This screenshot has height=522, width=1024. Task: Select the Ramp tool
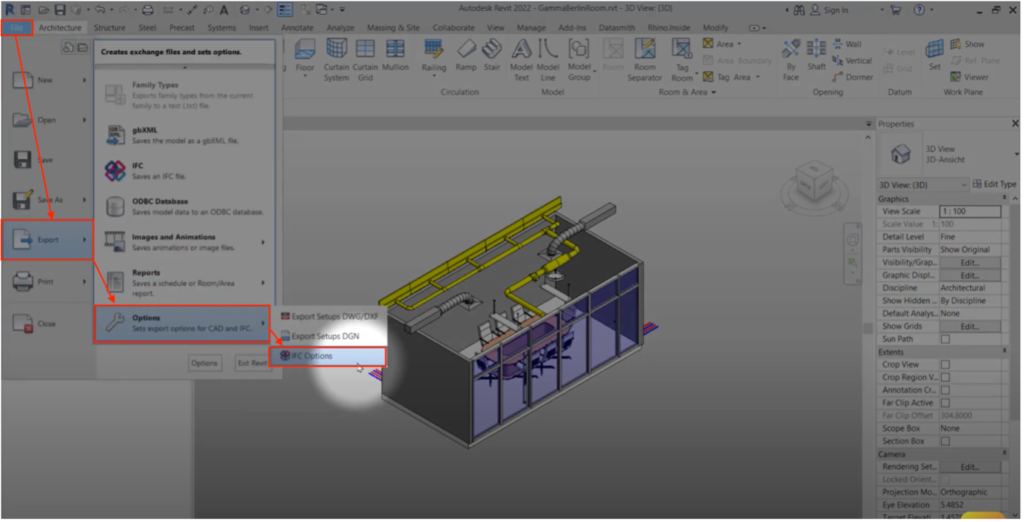[x=466, y=57]
